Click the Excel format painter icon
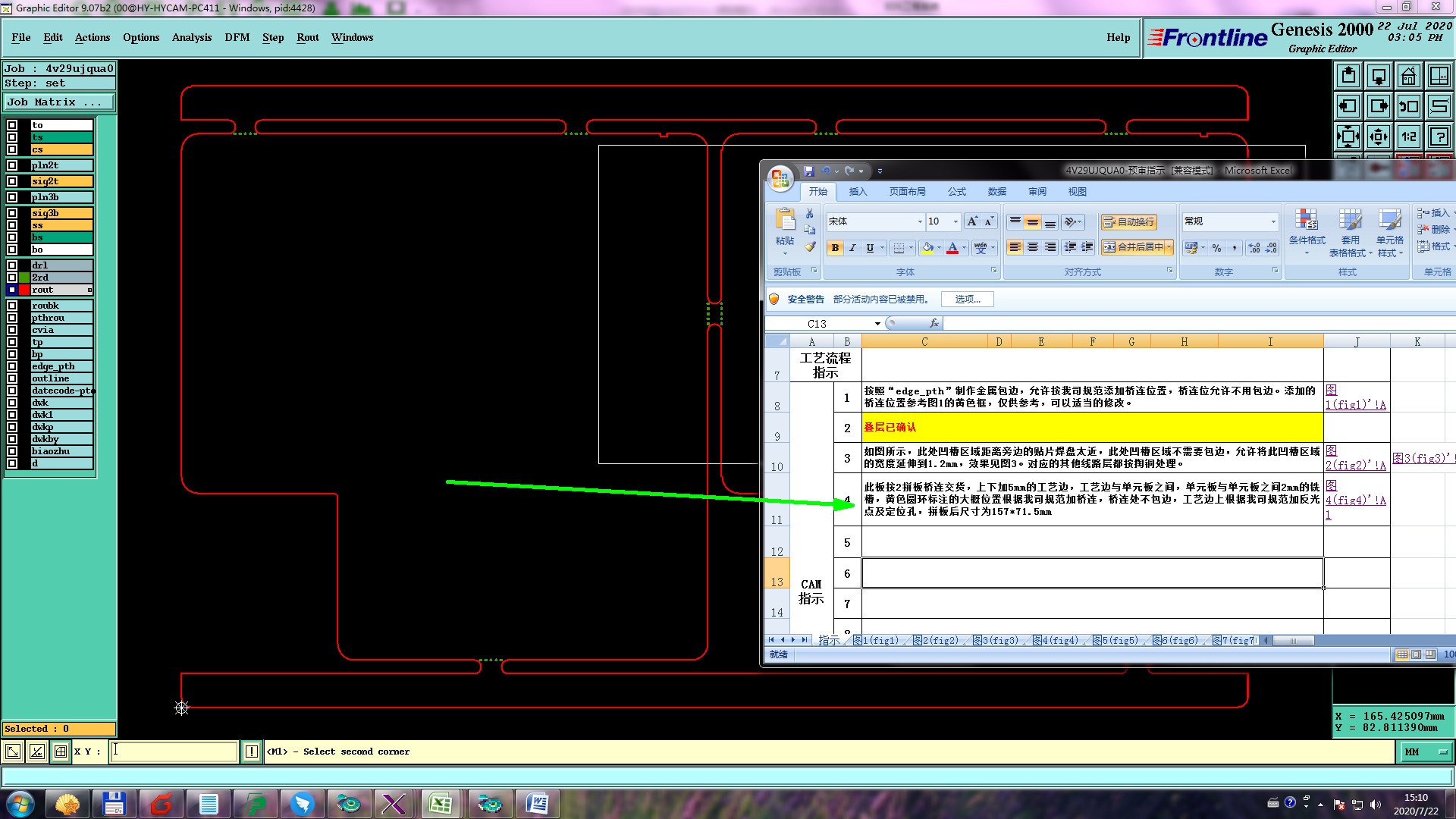1456x819 pixels. pyautogui.click(x=810, y=246)
